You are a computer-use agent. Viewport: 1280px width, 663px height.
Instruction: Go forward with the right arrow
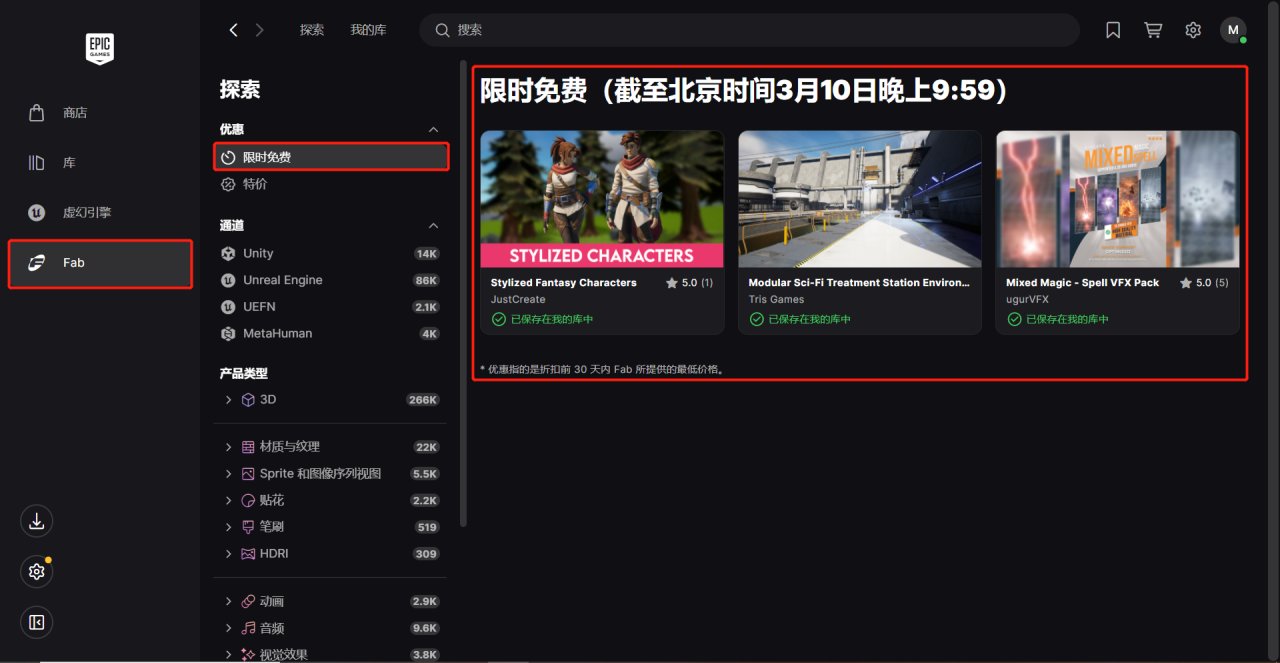pyautogui.click(x=260, y=30)
